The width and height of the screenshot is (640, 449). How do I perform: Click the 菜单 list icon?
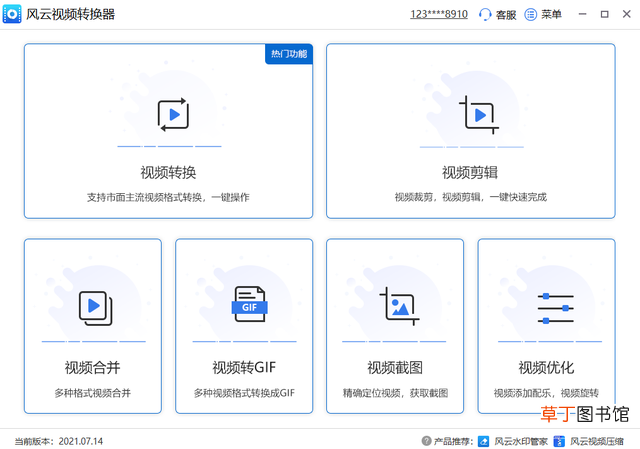[x=530, y=15]
